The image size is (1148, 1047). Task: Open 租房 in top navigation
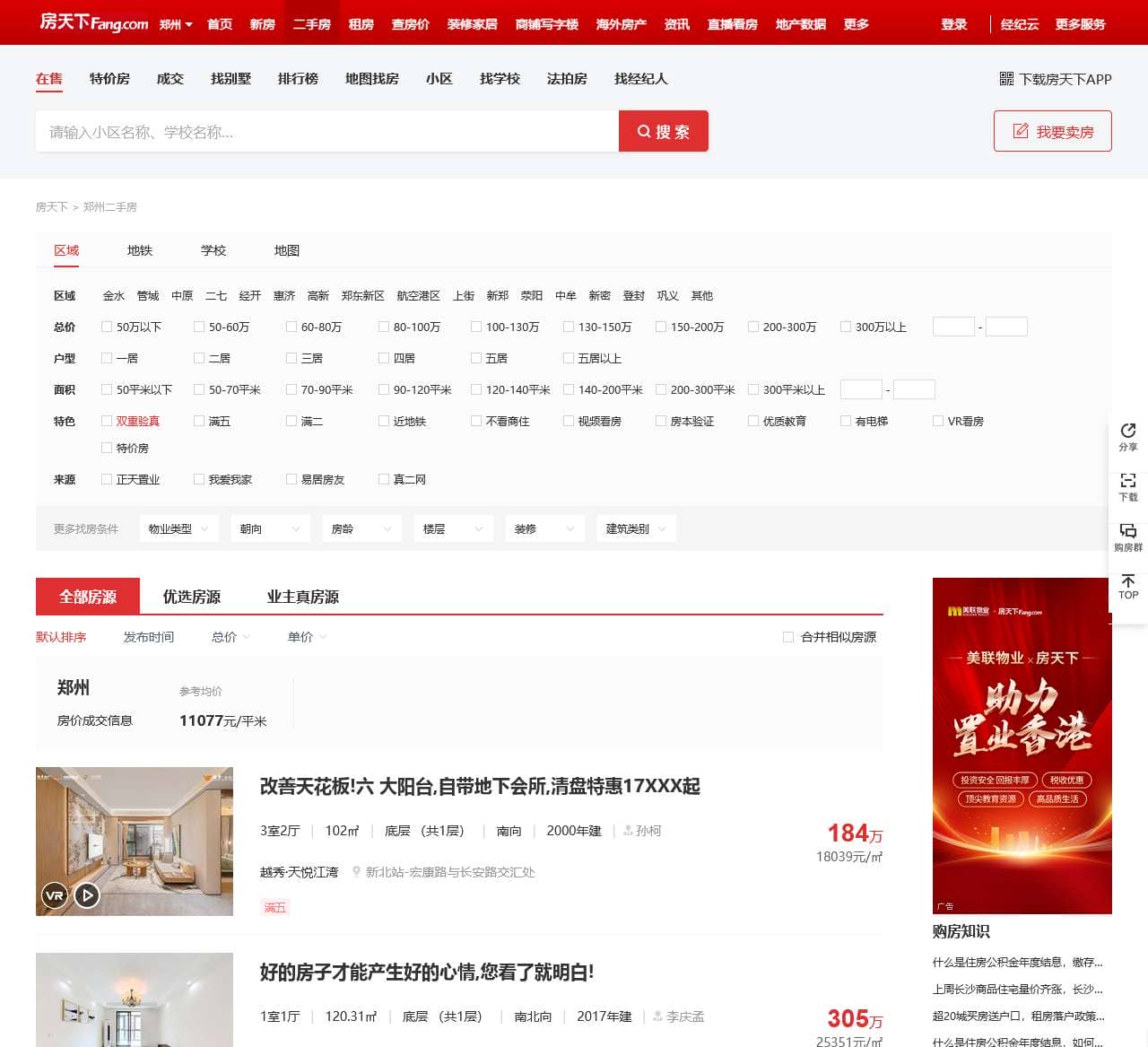(x=361, y=24)
